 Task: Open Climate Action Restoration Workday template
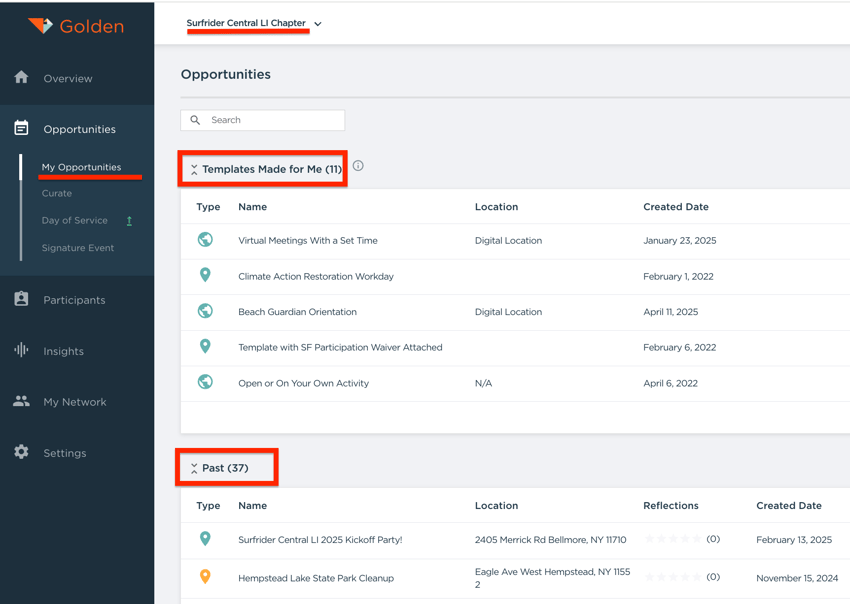point(316,276)
